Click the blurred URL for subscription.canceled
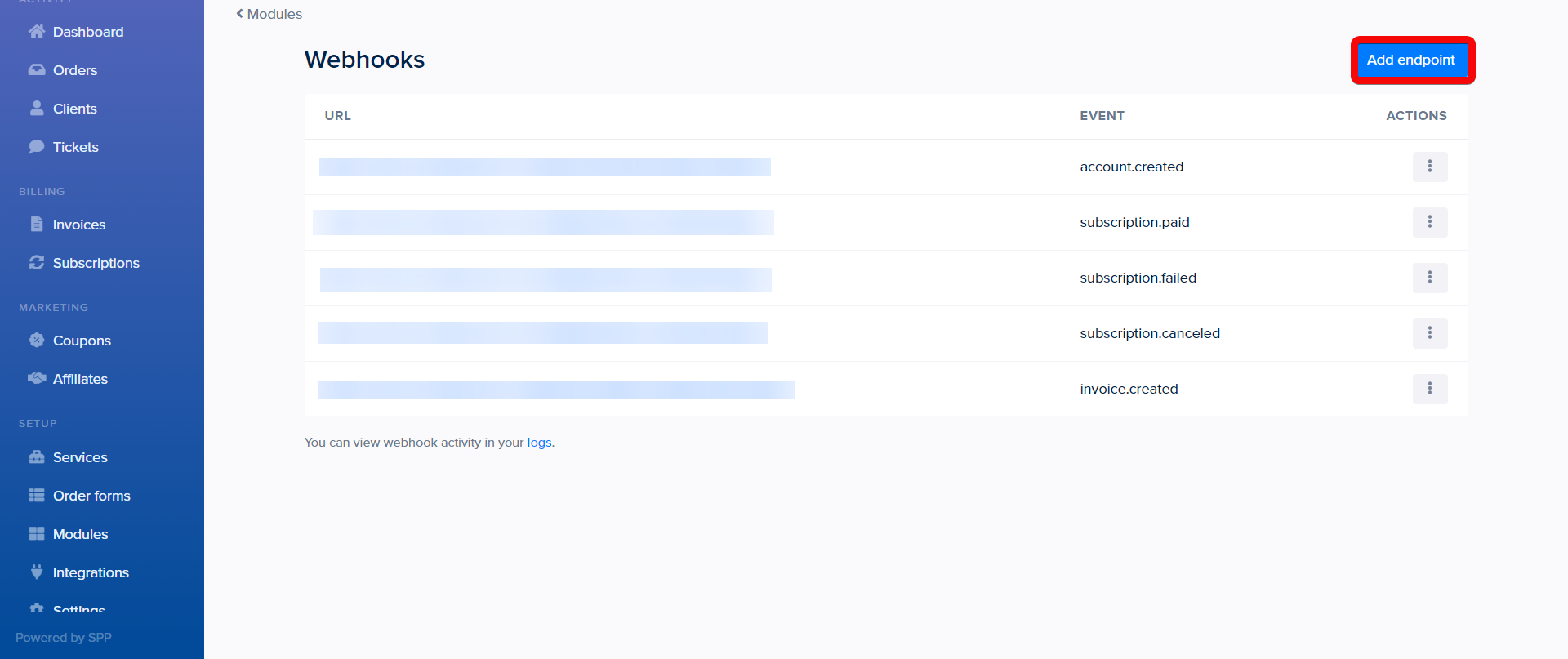Image resolution: width=1568 pixels, height=659 pixels. tap(543, 332)
